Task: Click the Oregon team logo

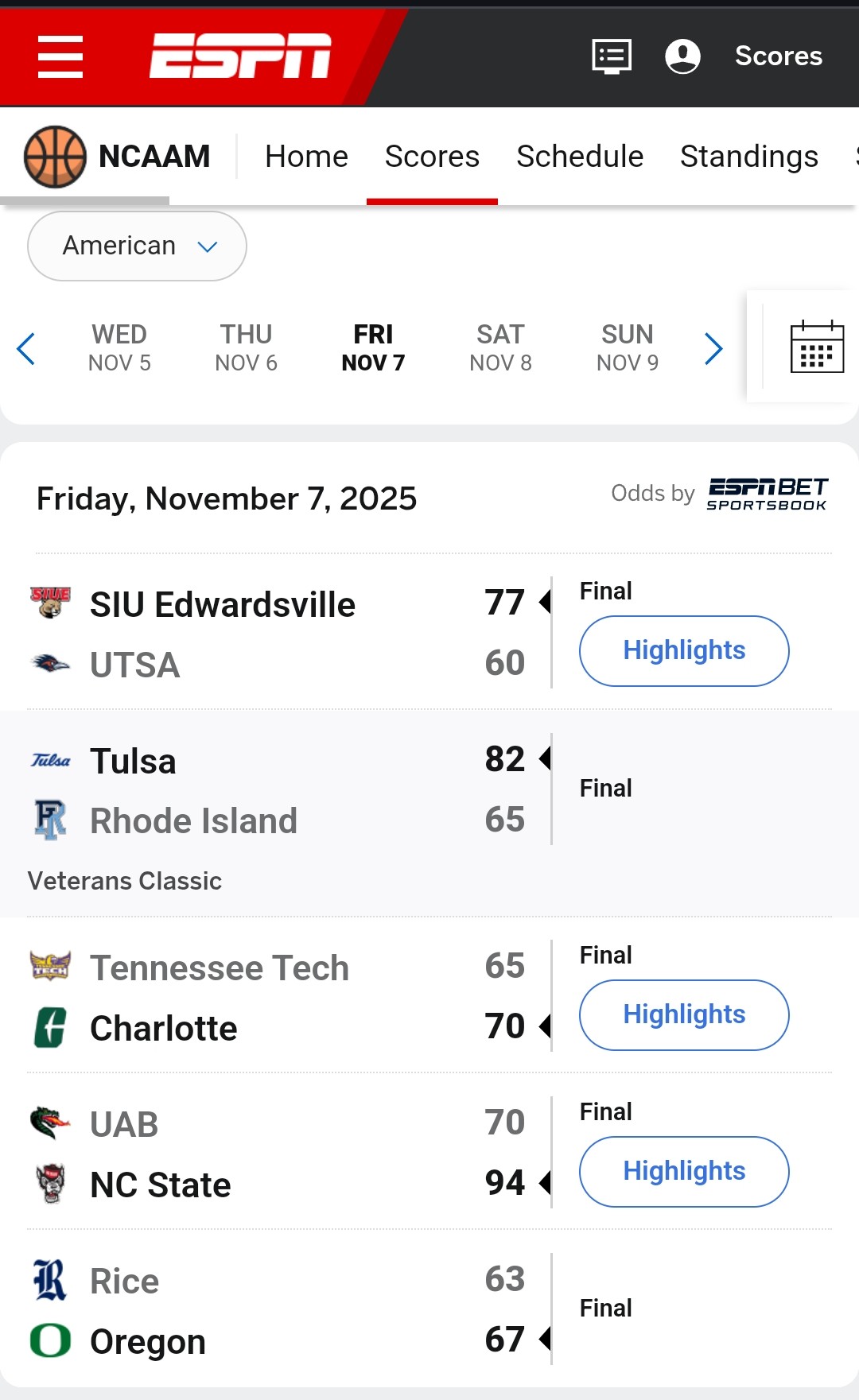Action: pos(50,1340)
